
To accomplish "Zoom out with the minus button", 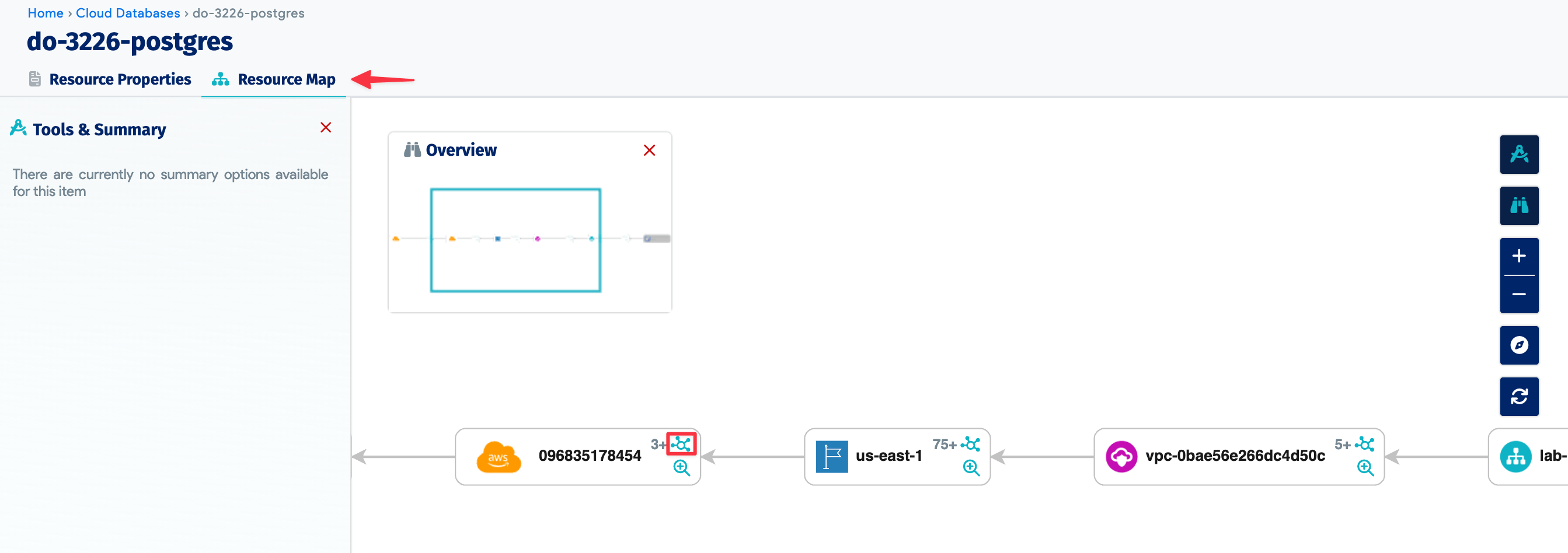I will point(1519,295).
